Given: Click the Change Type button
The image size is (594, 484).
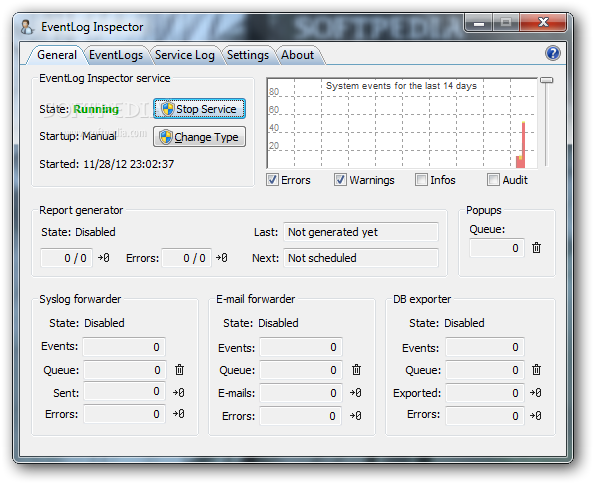Looking at the screenshot, I should coord(199,137).
